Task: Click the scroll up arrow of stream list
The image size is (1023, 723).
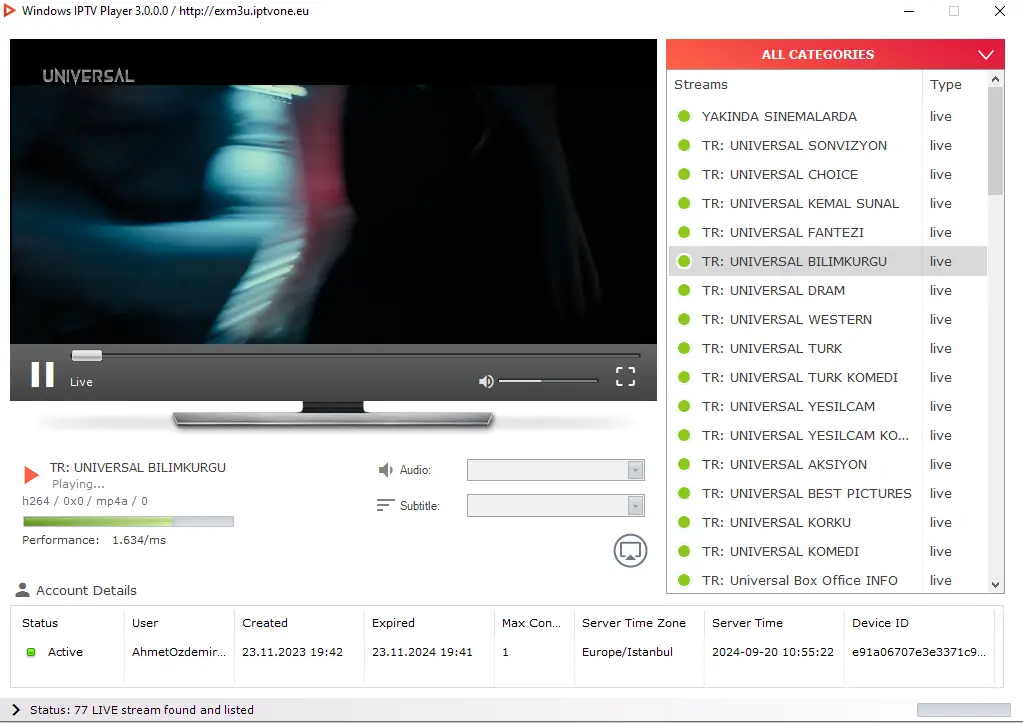Action: pyautogui.click(x=995, y=80)
